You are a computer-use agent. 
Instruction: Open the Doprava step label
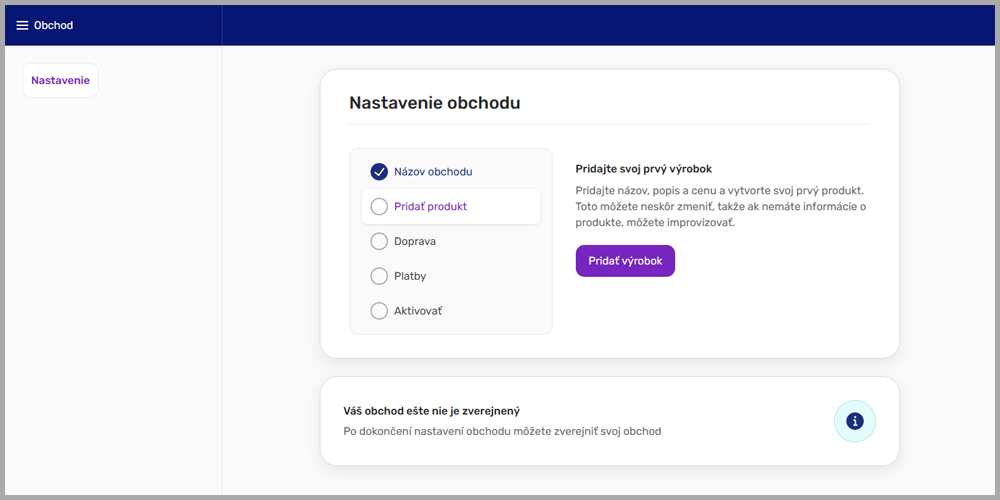415,241
